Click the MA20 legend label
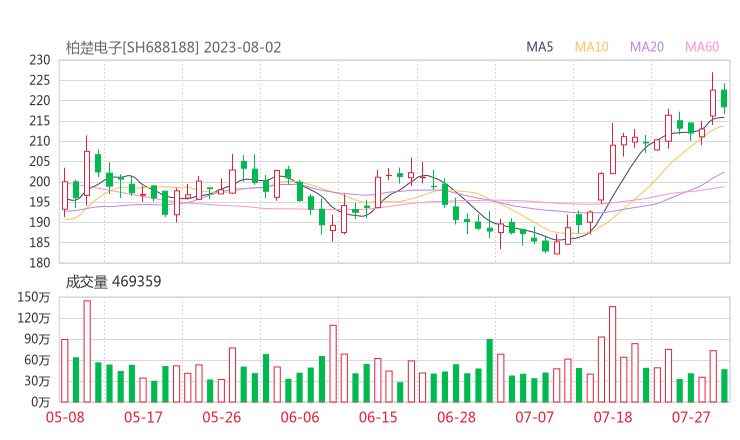Viewport: 740px width, 440px height. 647,47
